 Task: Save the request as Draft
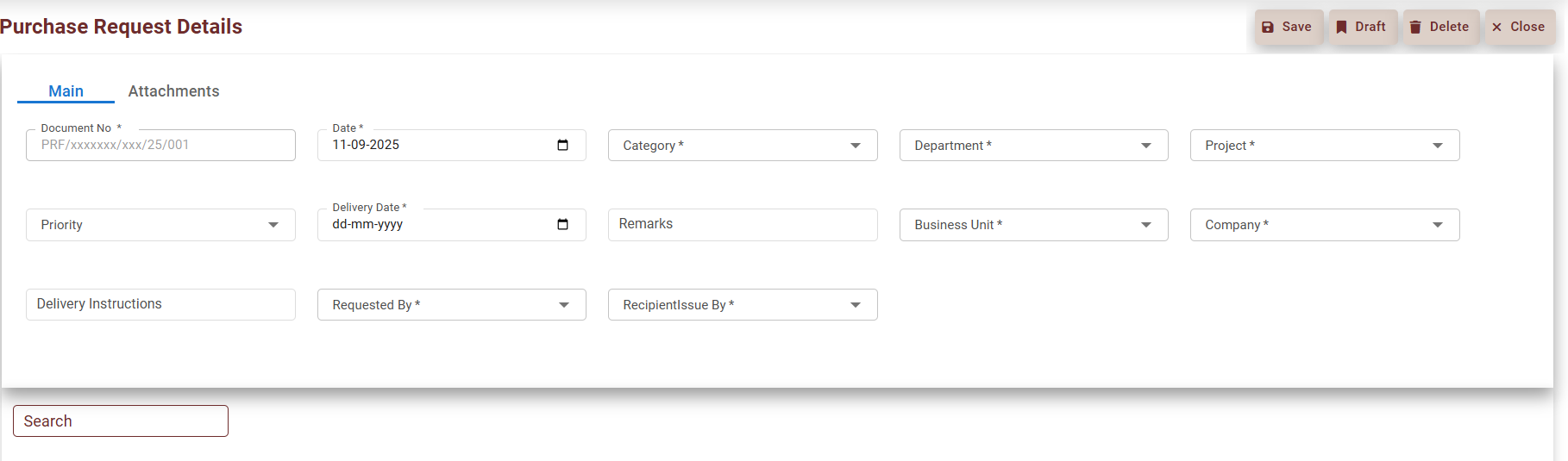[1362, 27]
